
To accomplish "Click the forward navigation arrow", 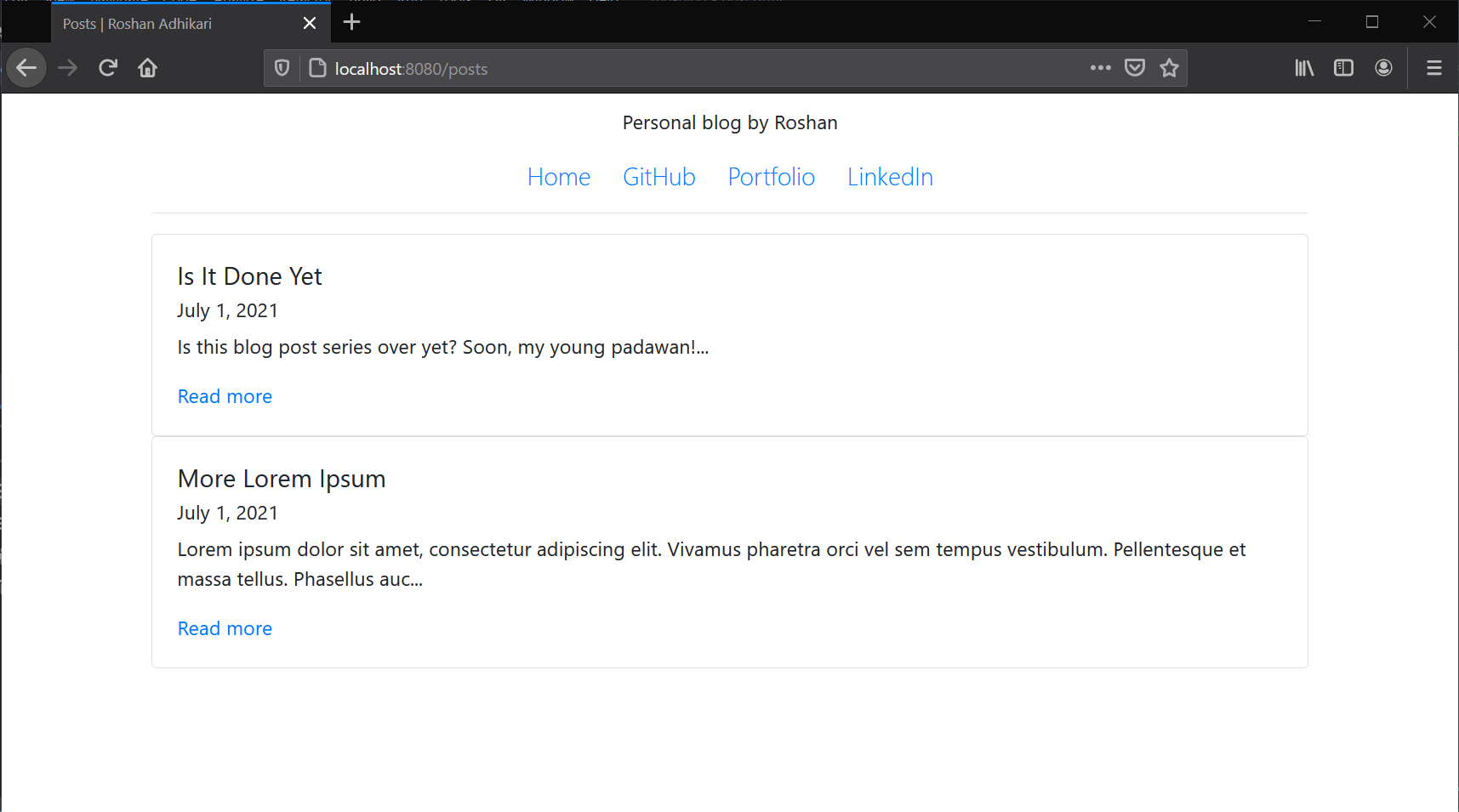I will [68, 68].
